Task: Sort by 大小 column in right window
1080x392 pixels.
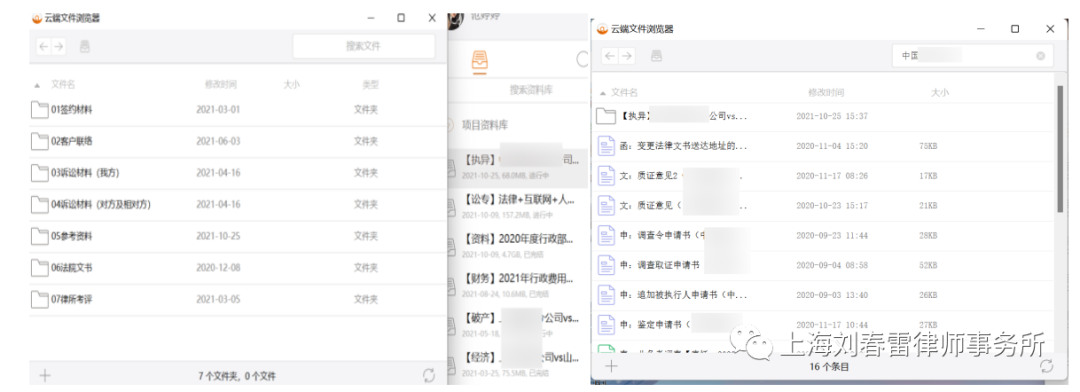Action: pyautogui.click(x=939, y=92)
